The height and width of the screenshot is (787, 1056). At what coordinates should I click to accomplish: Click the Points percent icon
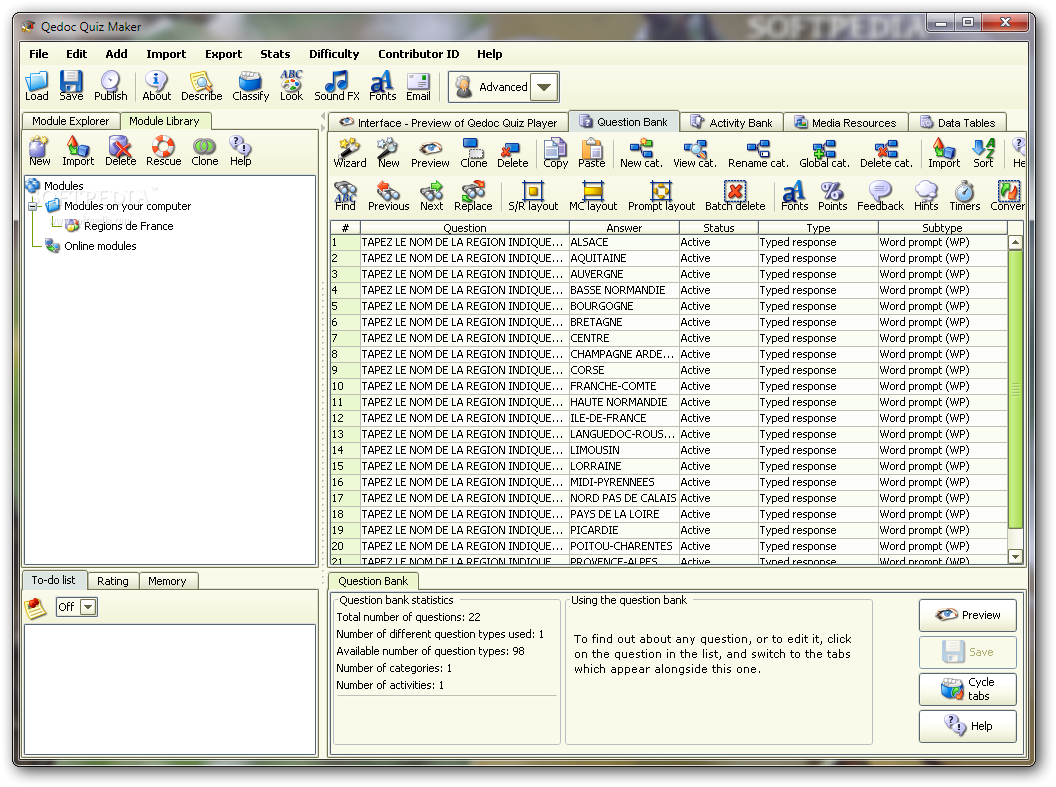point(832,196)
